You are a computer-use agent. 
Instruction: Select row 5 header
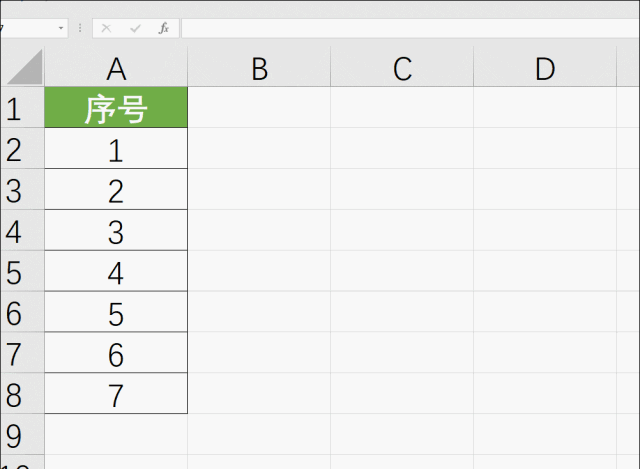pyautogui.click(x=22, y=271)
